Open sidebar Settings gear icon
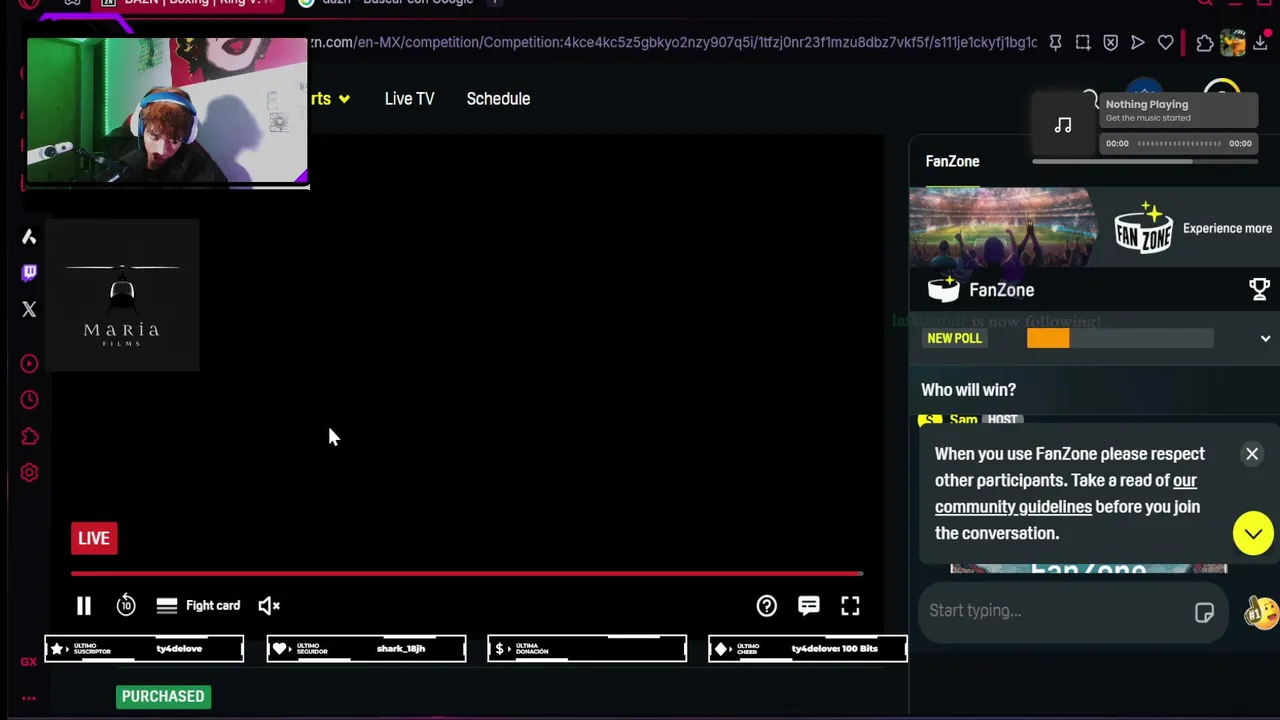Viewport: 1280px width, 720px height. [29, 473]
